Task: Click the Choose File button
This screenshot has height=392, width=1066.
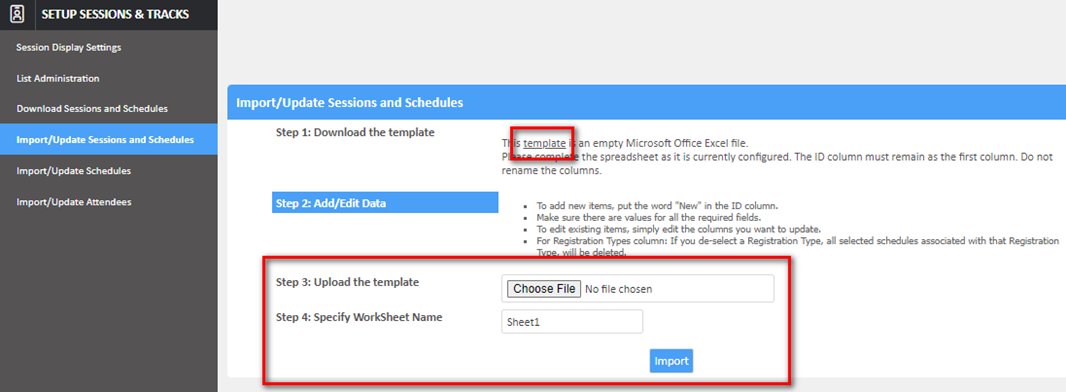Action: [x=543, y=289]
